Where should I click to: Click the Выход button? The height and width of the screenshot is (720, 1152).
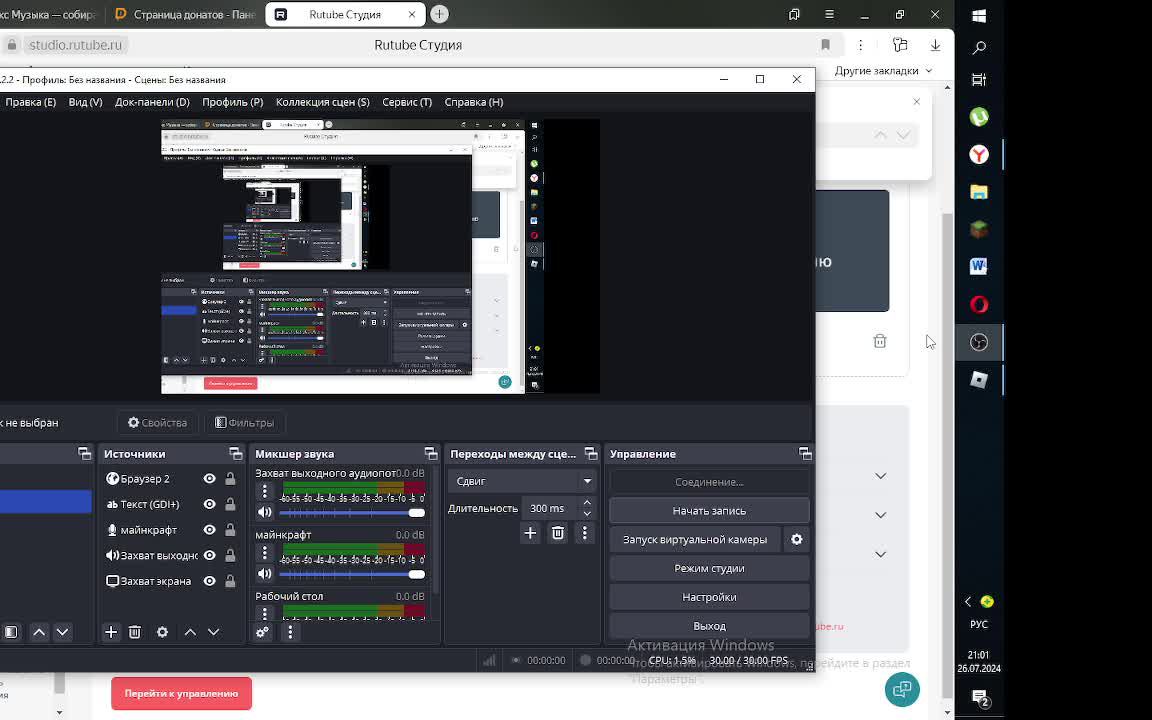click(709, 626)
